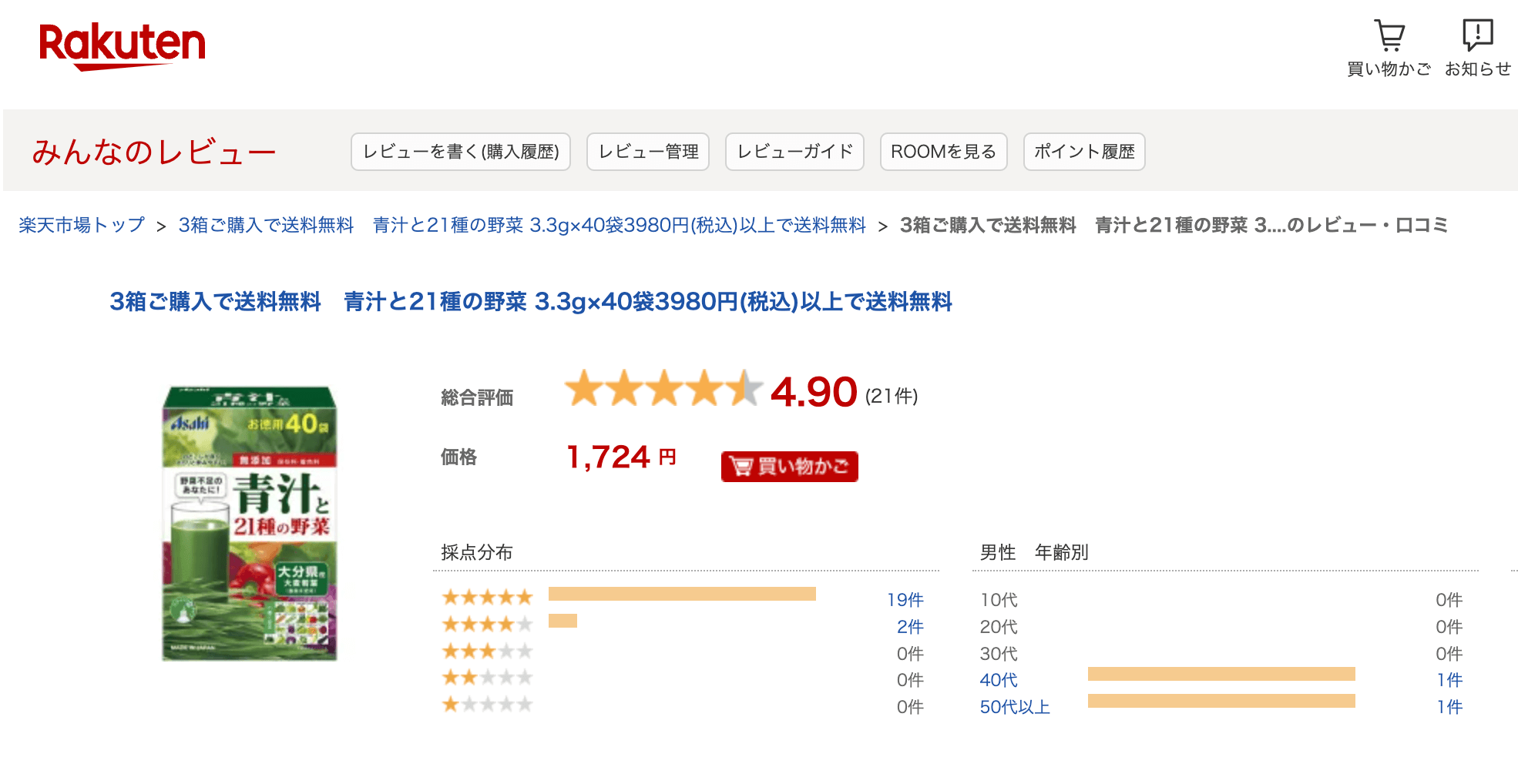Image resolution: width=1518 pixels, height=784 pixels.
Task: Open ROOMを見る button
Action: click(943, 152)
